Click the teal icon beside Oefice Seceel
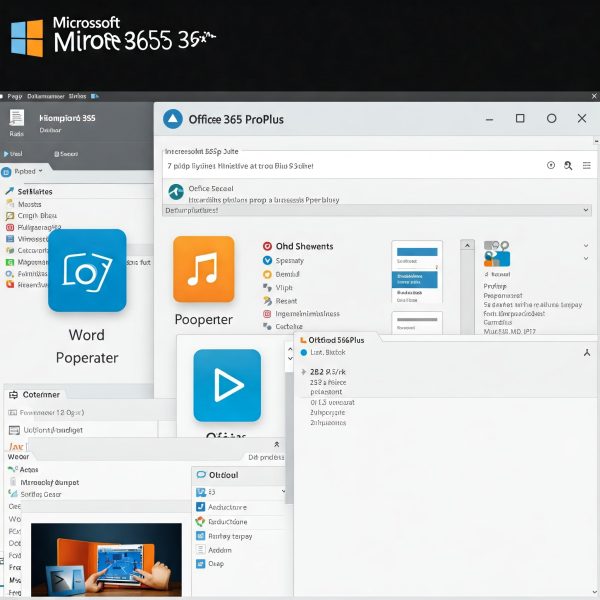 [176, 192]
